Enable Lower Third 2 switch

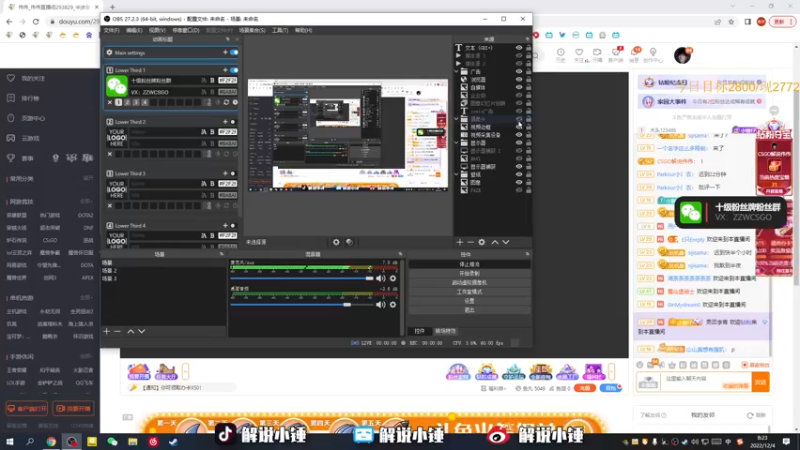[233, 122]
